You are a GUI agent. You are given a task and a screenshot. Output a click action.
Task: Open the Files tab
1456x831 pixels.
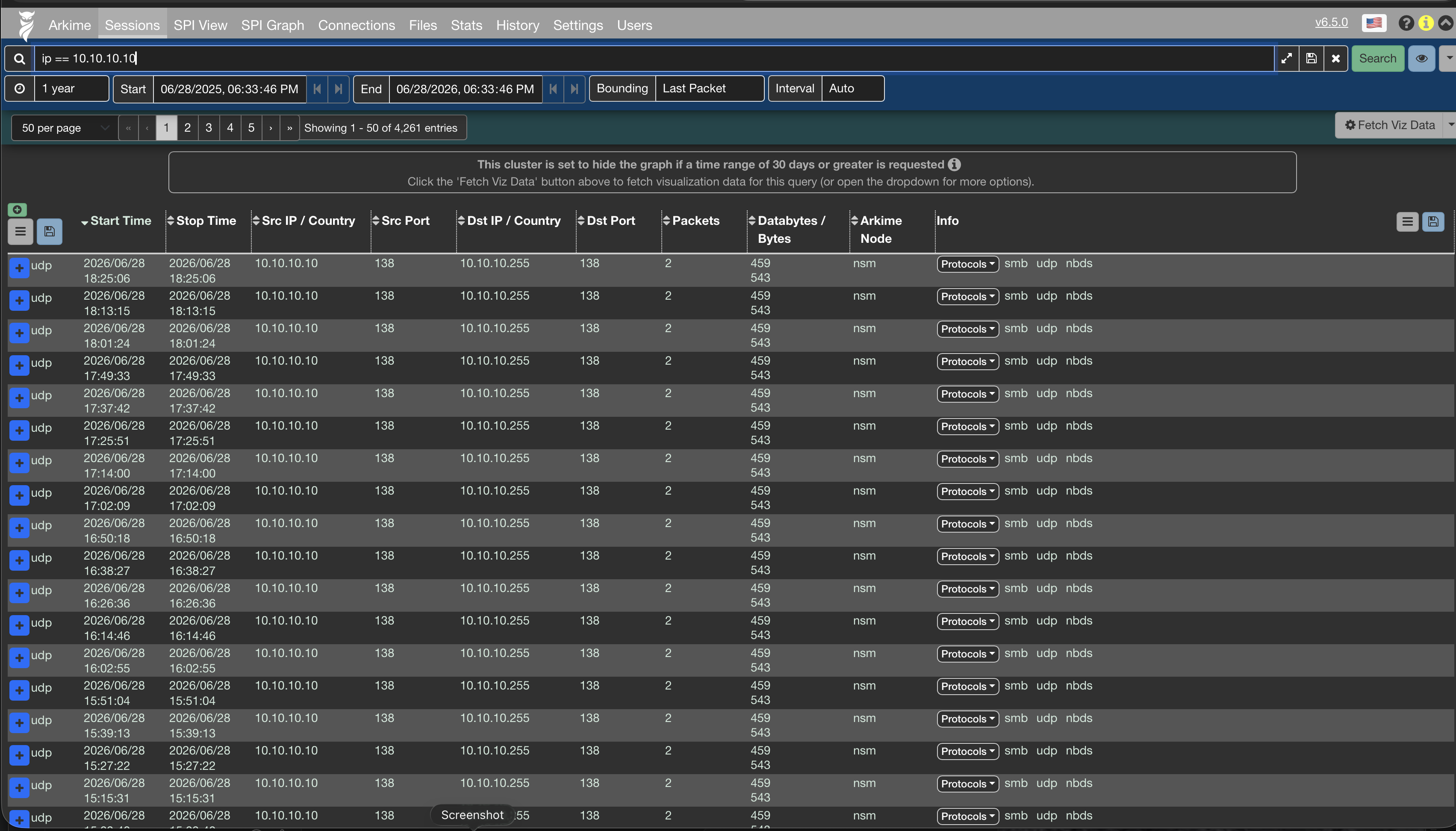click(x=423, y=25)
